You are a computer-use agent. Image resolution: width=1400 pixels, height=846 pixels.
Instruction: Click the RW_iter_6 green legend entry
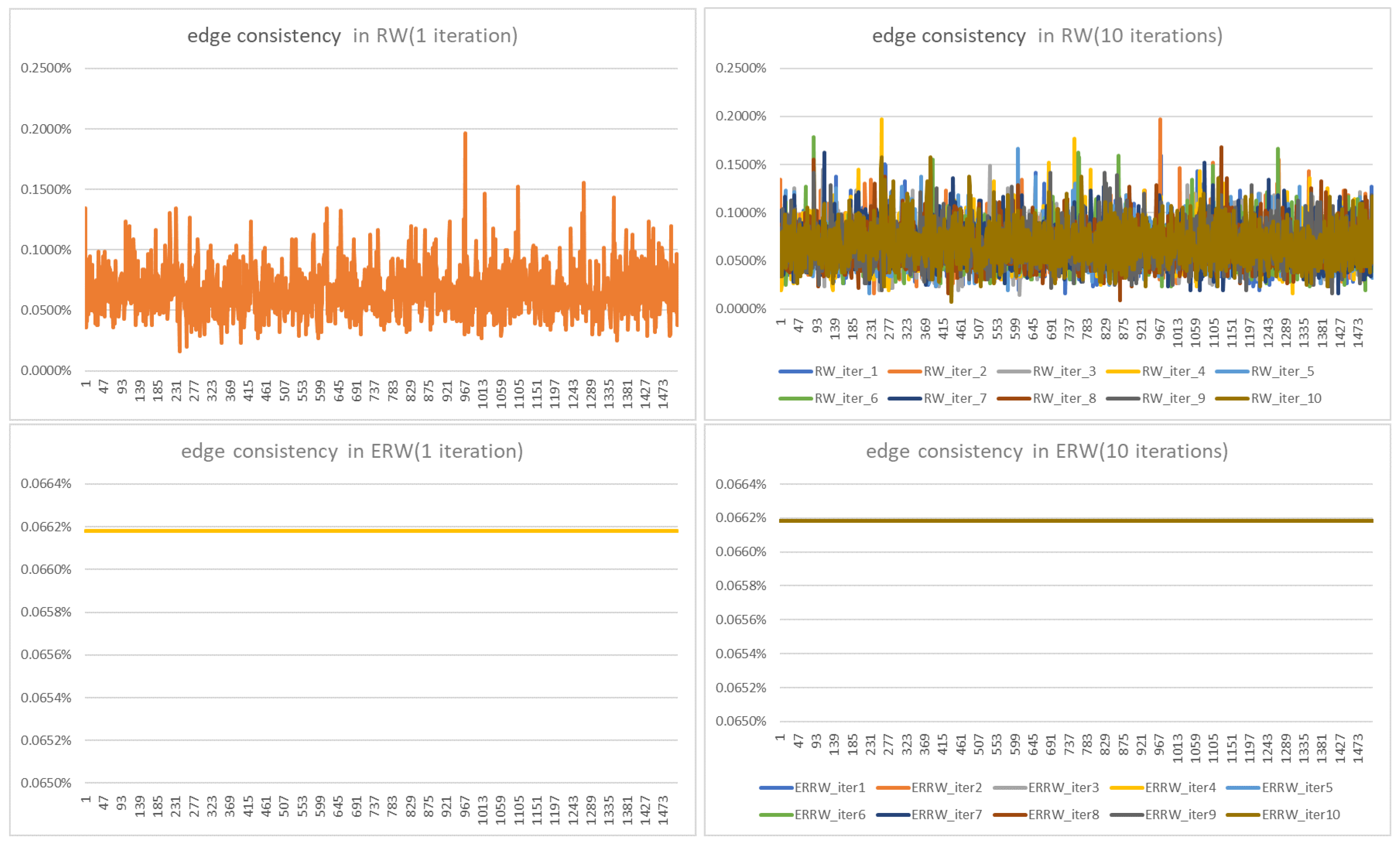(x=846, y=398)
